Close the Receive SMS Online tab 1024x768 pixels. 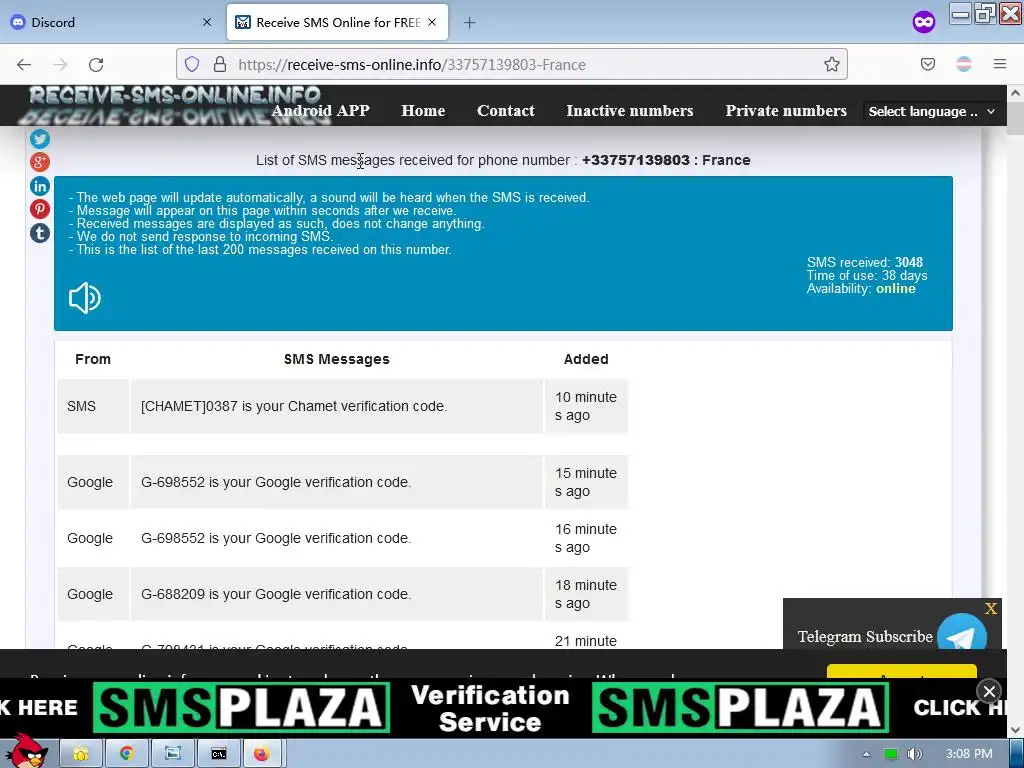432,22
